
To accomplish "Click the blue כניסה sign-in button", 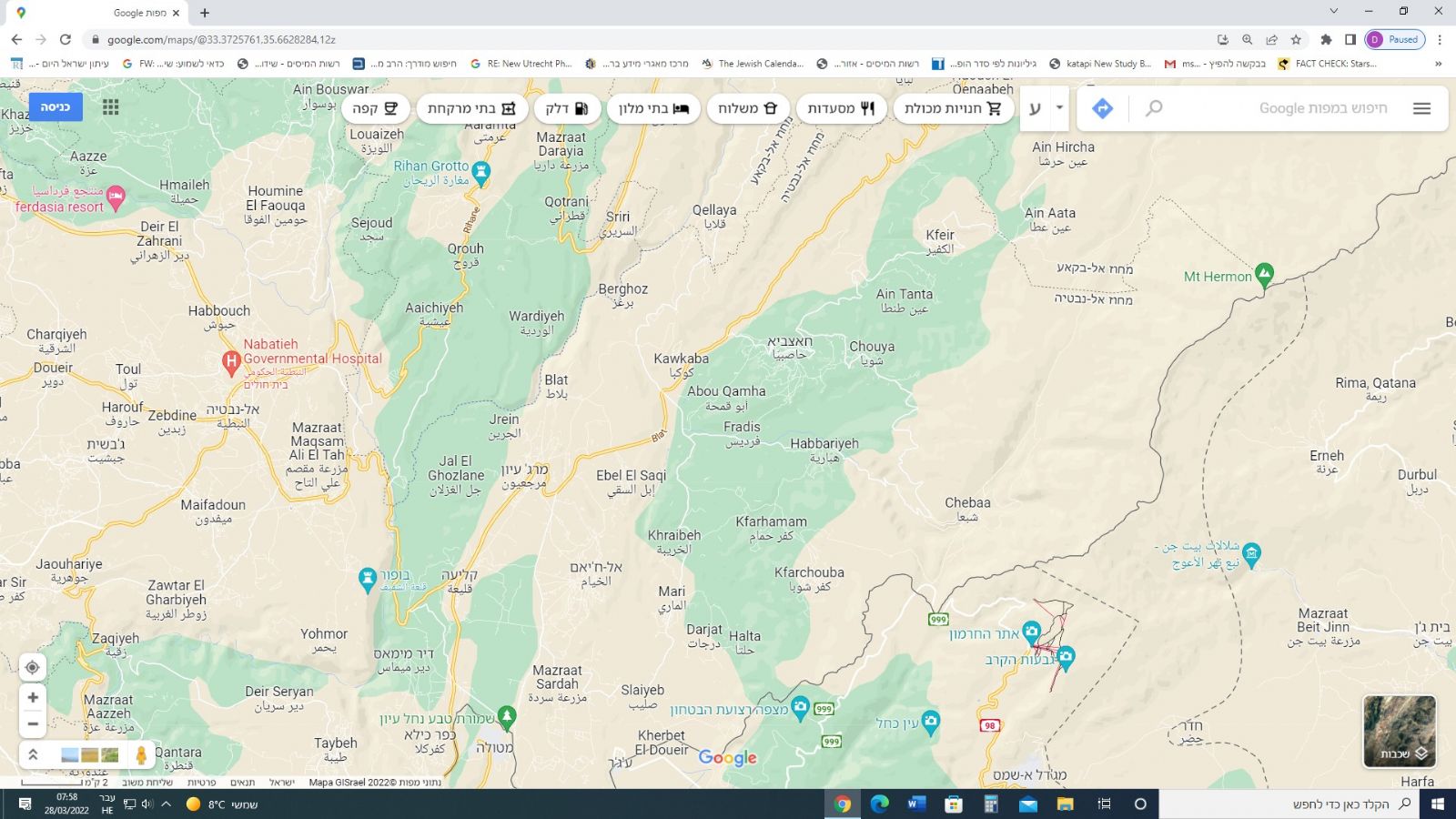I will [x=56, y=107].
